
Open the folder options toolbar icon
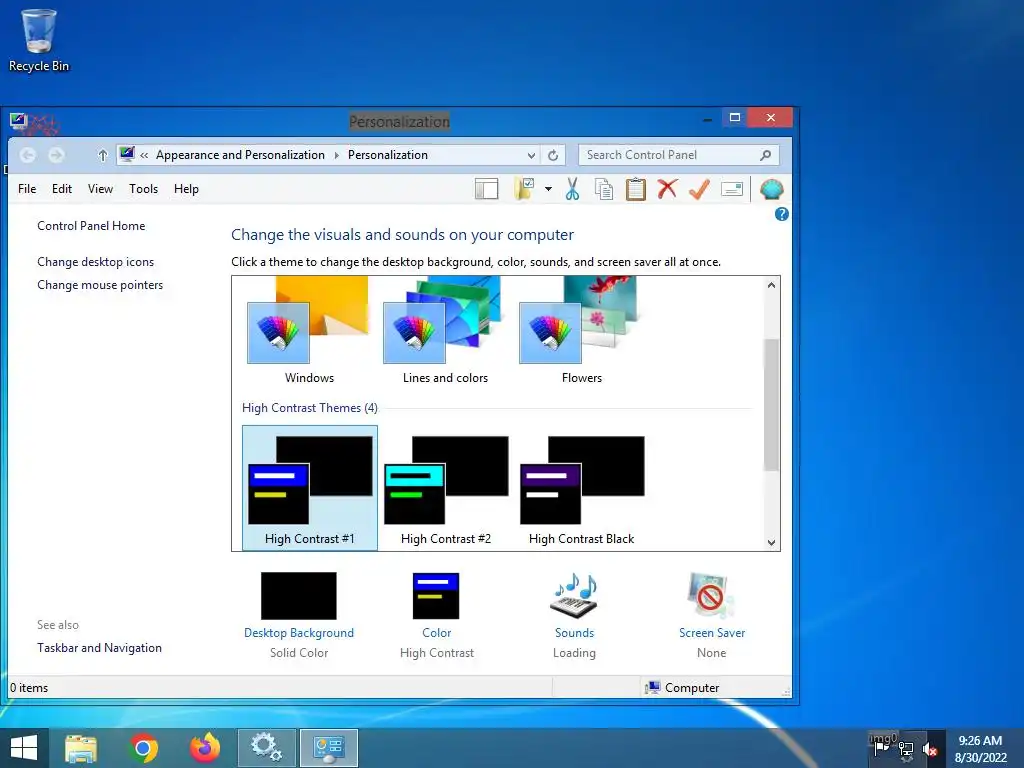pyautogui.click(x=524, y=189)
